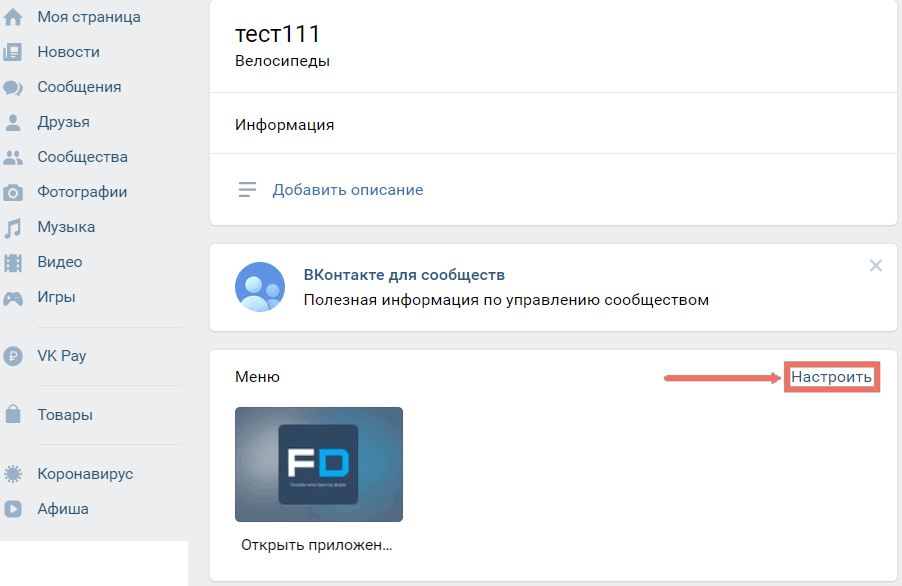Open the shopping bag icon for Товары
Screen dimensions: 902x586
click(13, 414)
